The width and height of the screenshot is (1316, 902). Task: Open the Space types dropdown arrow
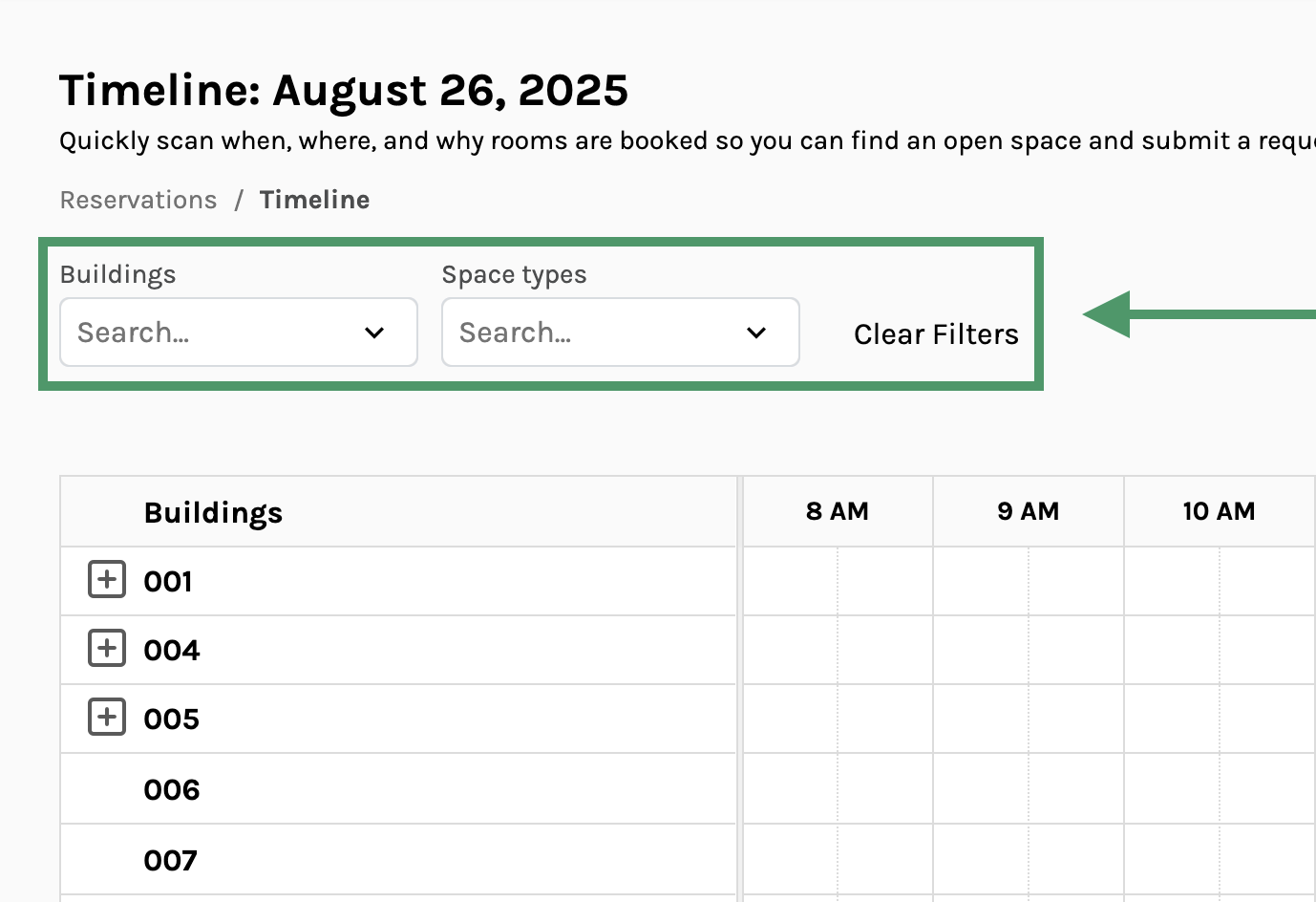pyautogui.click(x=756, y=333)
